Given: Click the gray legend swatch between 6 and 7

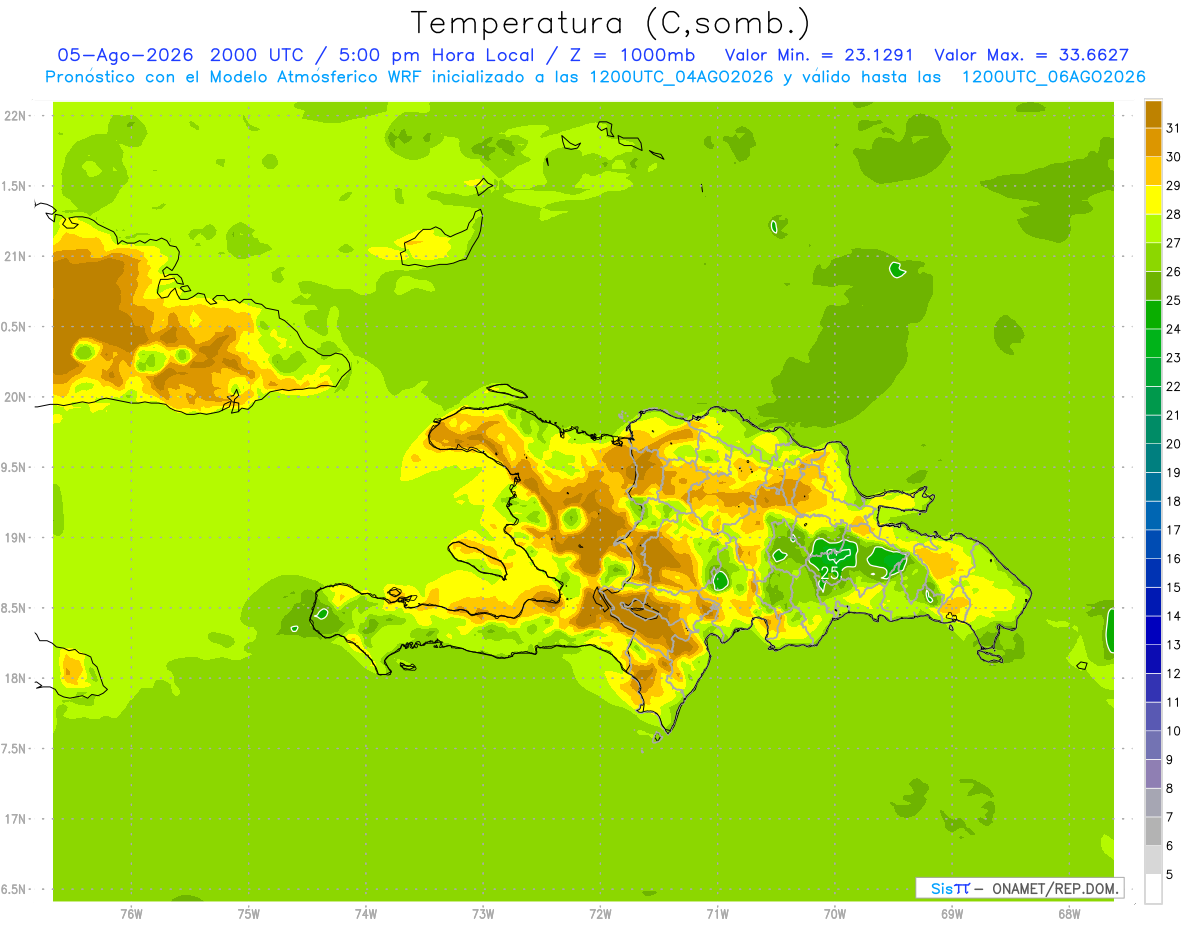Looking at the screenshot, I should tap(1153, 831).
